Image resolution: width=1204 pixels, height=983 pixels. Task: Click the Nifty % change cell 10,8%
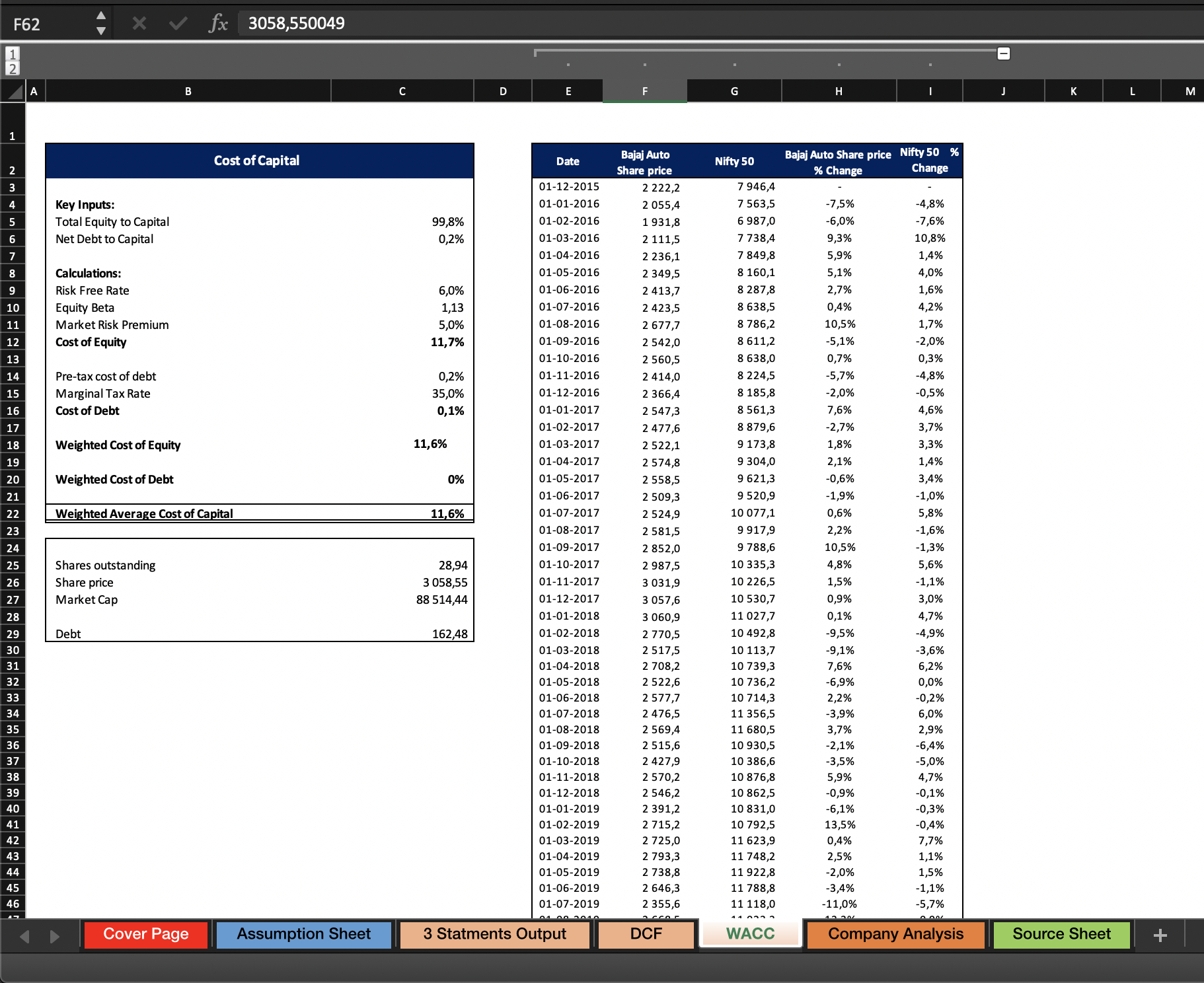tap(930, 238)
